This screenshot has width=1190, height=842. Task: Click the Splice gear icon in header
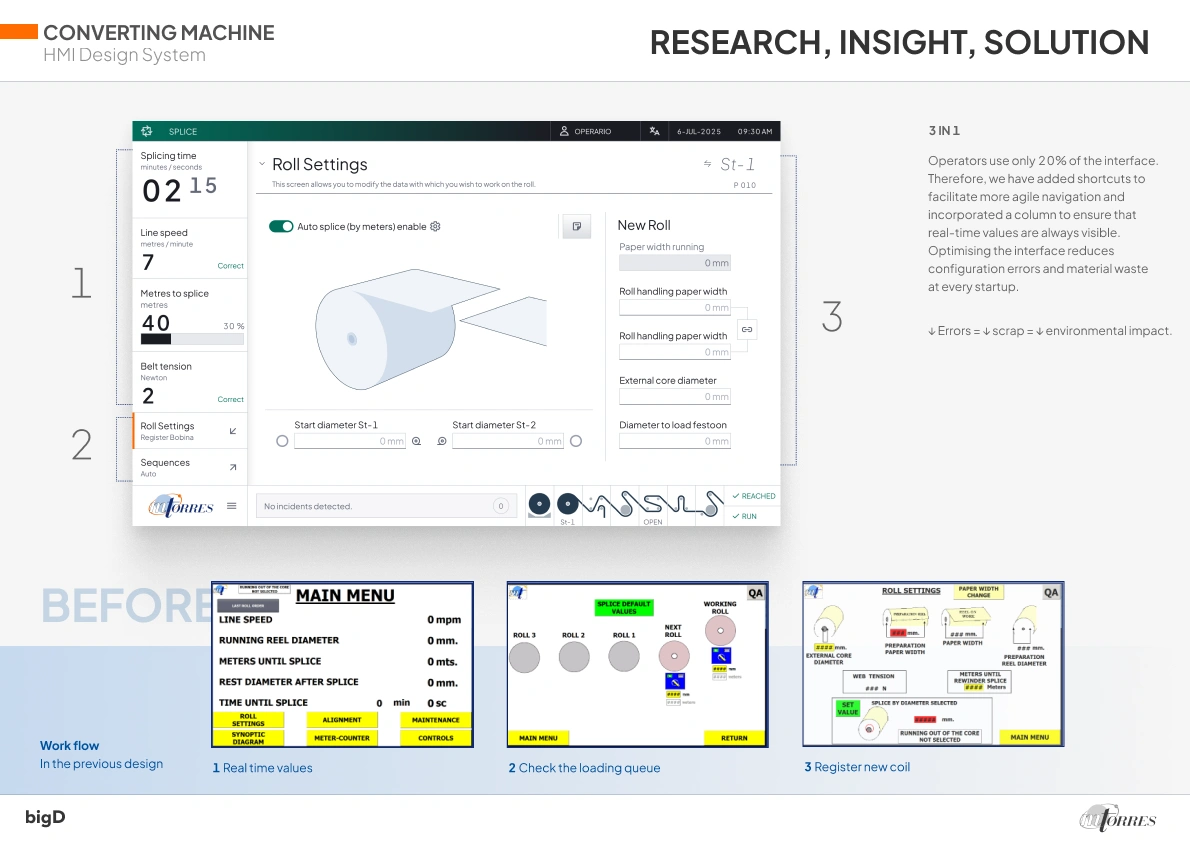tap(147, 132)
